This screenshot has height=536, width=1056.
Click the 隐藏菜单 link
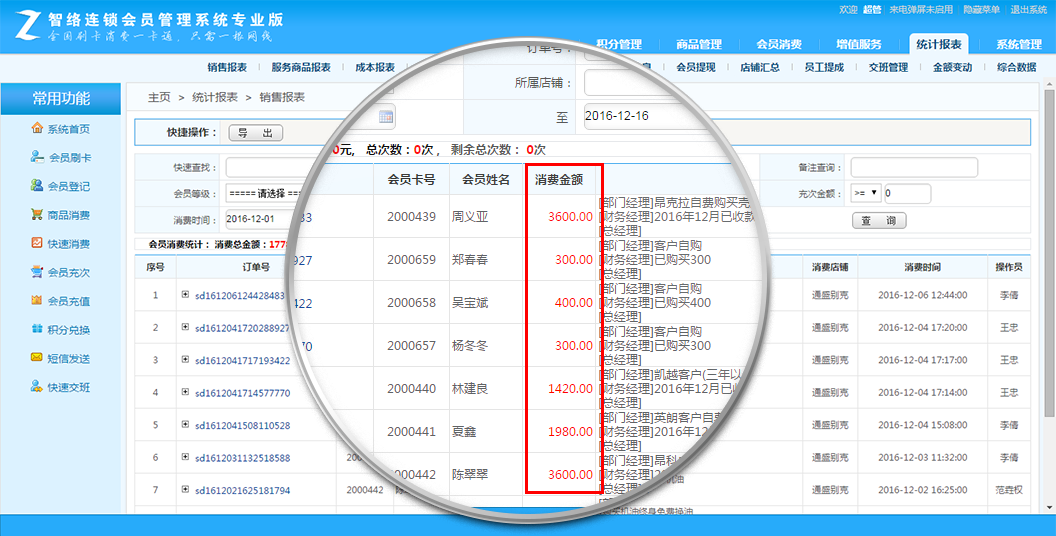981,9
